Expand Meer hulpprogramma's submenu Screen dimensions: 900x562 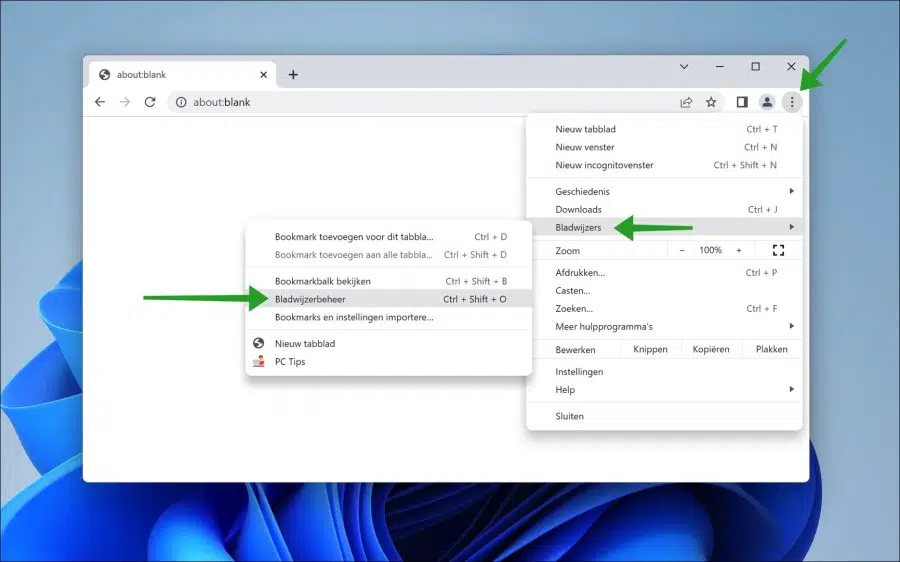pos(664,327)
